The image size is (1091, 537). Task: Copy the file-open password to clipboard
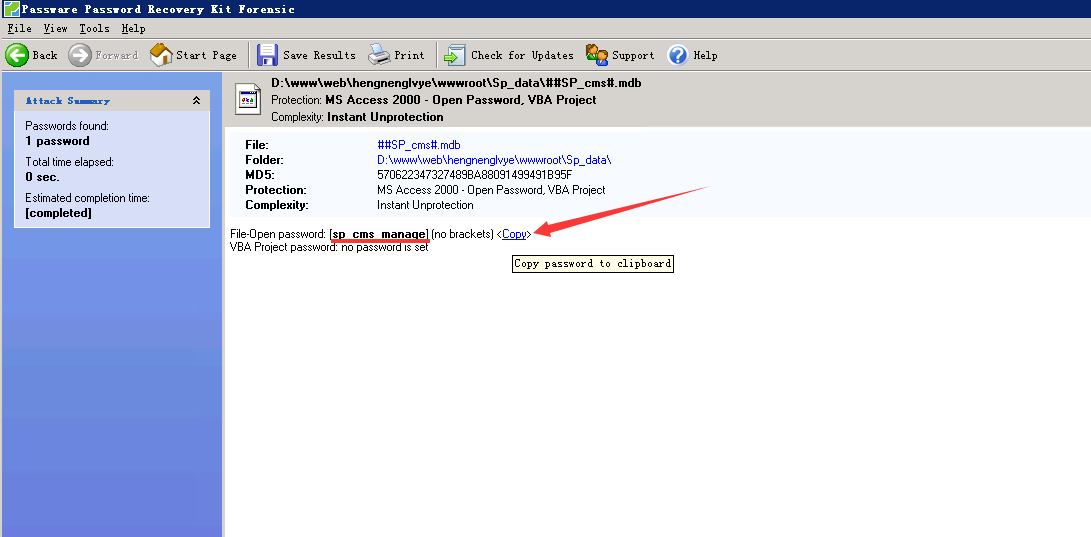(514, 234)
